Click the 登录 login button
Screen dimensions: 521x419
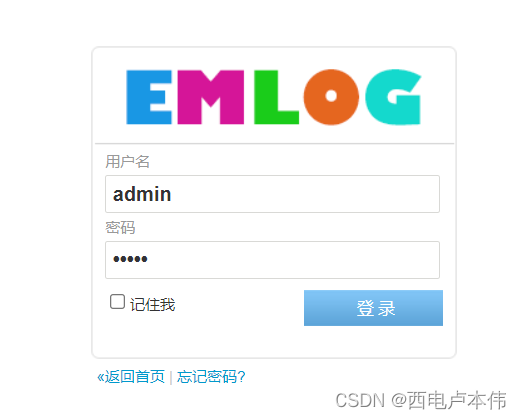click(x=373, y=308)
